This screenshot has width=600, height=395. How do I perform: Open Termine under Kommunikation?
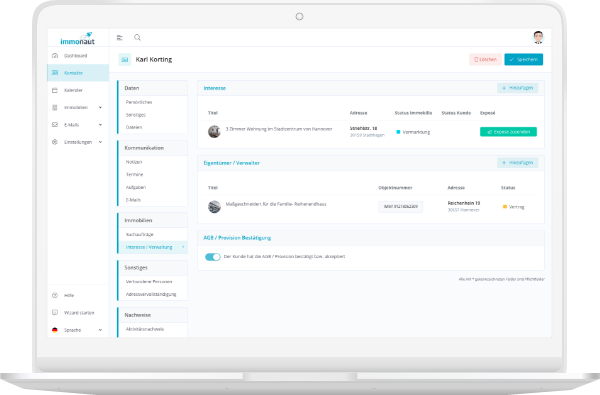[x=134, y=175]
